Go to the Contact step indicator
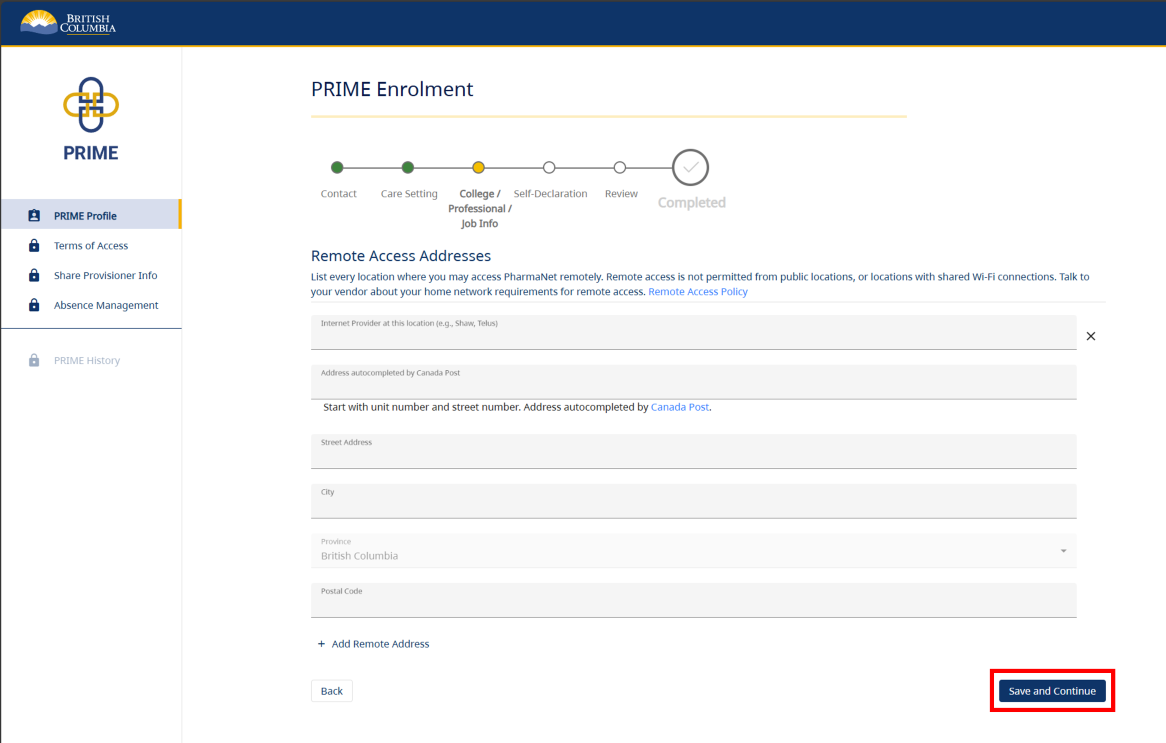Viewport: 1166px width, 743px height. [x=337, y=168]
